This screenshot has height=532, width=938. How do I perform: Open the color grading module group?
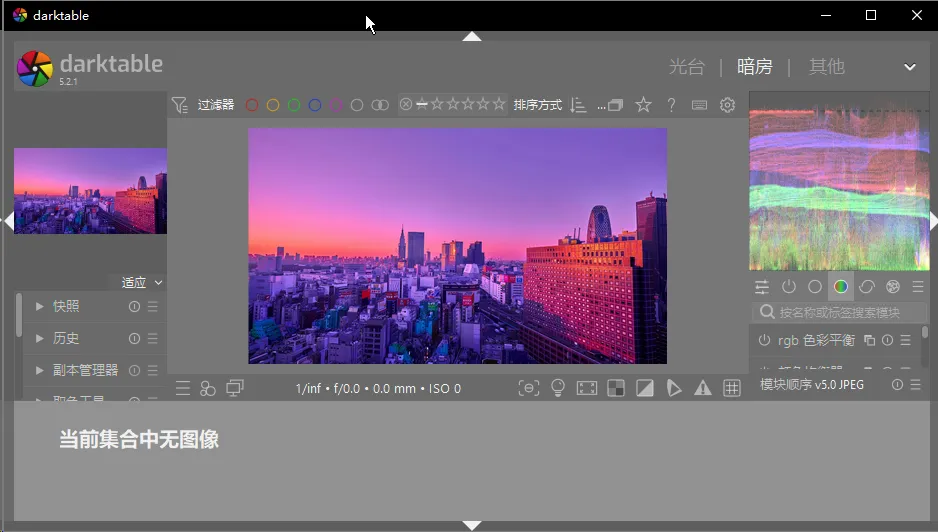[x=841, y=287]
